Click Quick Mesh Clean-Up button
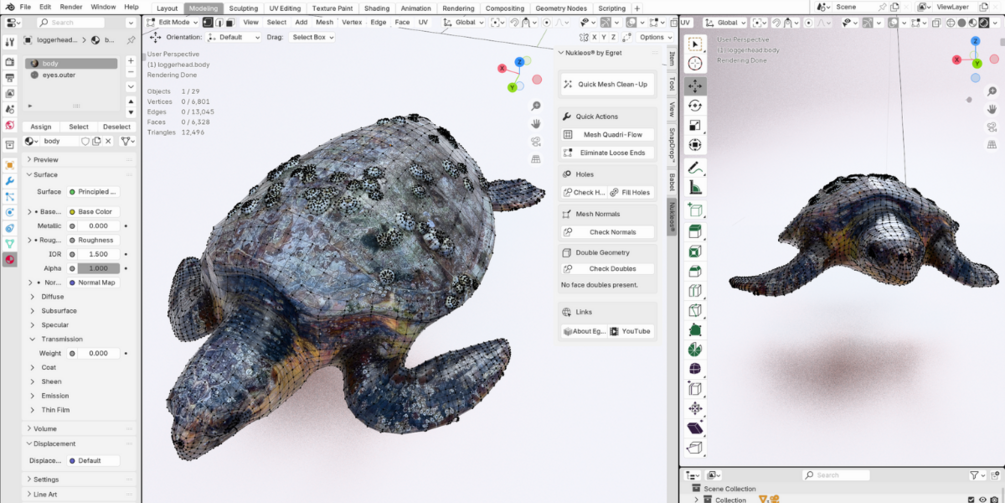 pos(607,84)
